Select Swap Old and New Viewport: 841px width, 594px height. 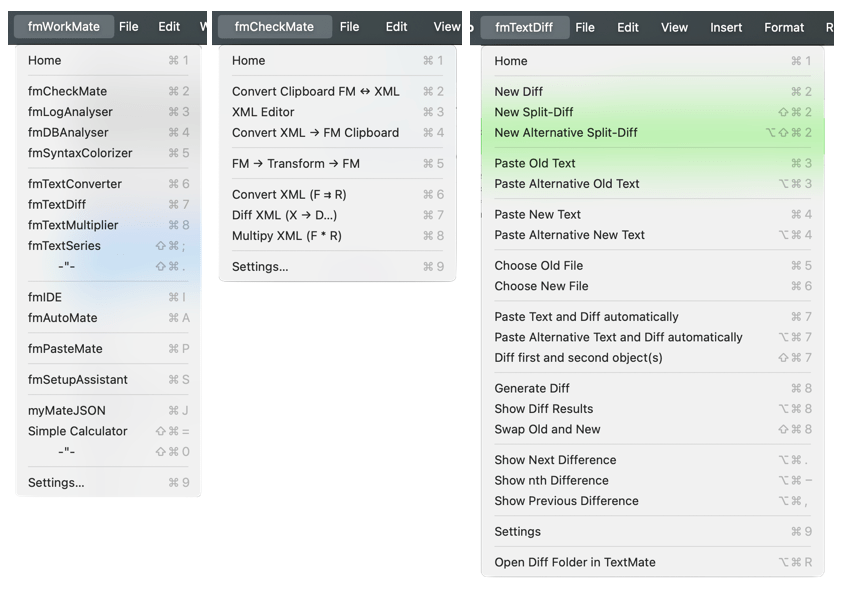(x=547, y=429)
